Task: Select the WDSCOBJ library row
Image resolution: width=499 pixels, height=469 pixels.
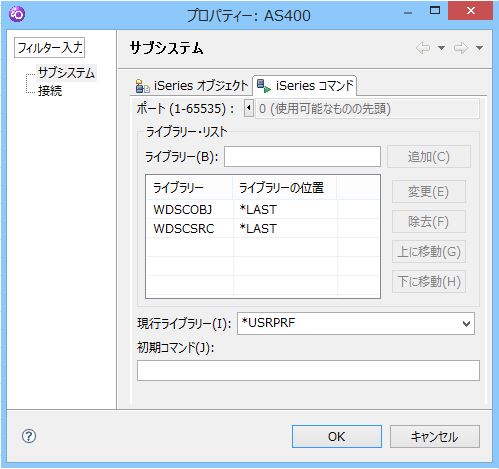Action: coord(263,209)
